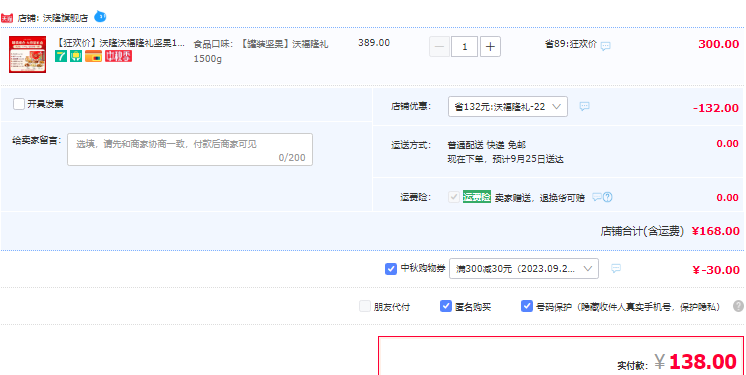
Task: Click the 卖家赠送，退换货可赔 text
Action: [540, 197]
